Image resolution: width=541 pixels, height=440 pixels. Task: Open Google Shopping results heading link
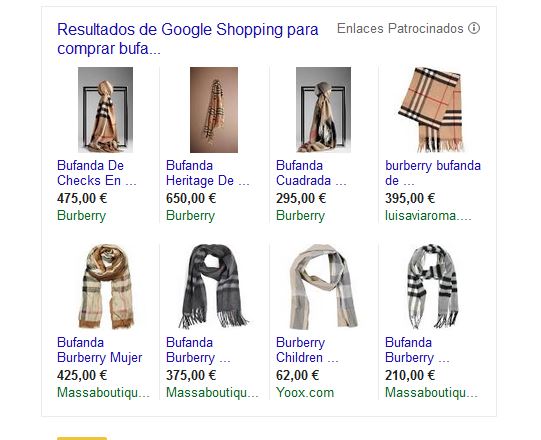pyautogui.click(x=188, y=39)
